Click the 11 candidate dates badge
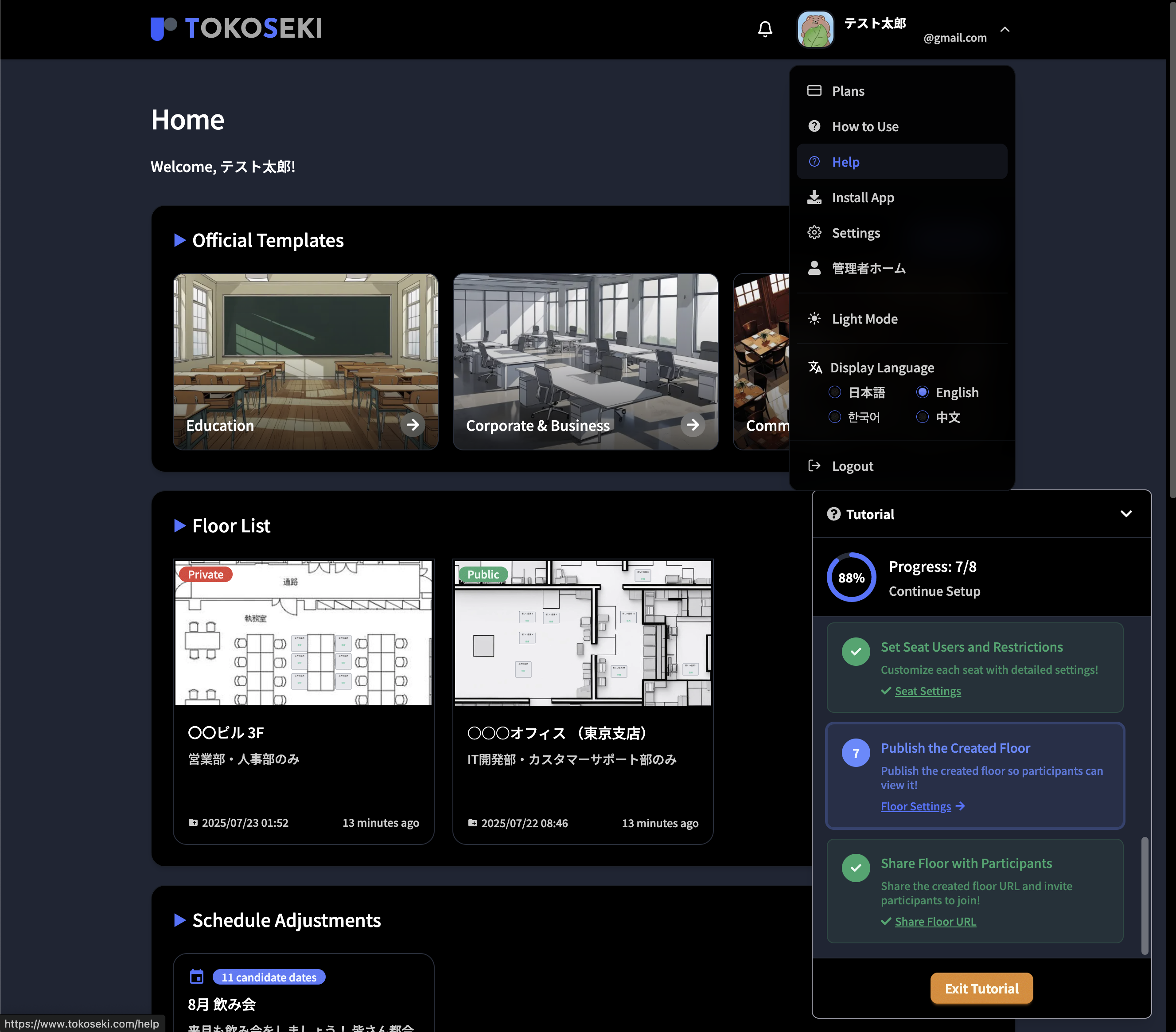 click(269, 977)
